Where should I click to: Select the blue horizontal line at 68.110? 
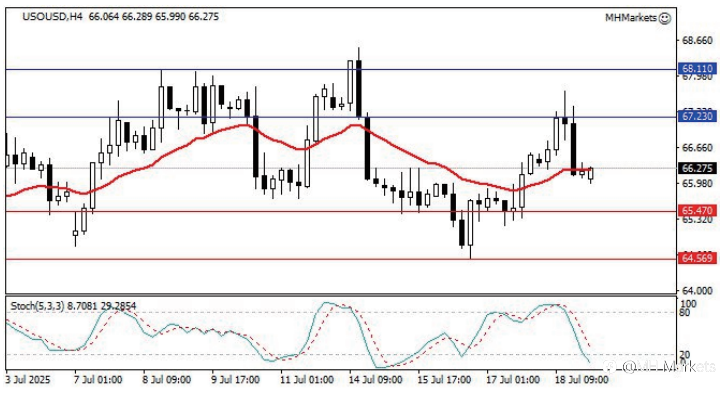[x=341, y=70]
